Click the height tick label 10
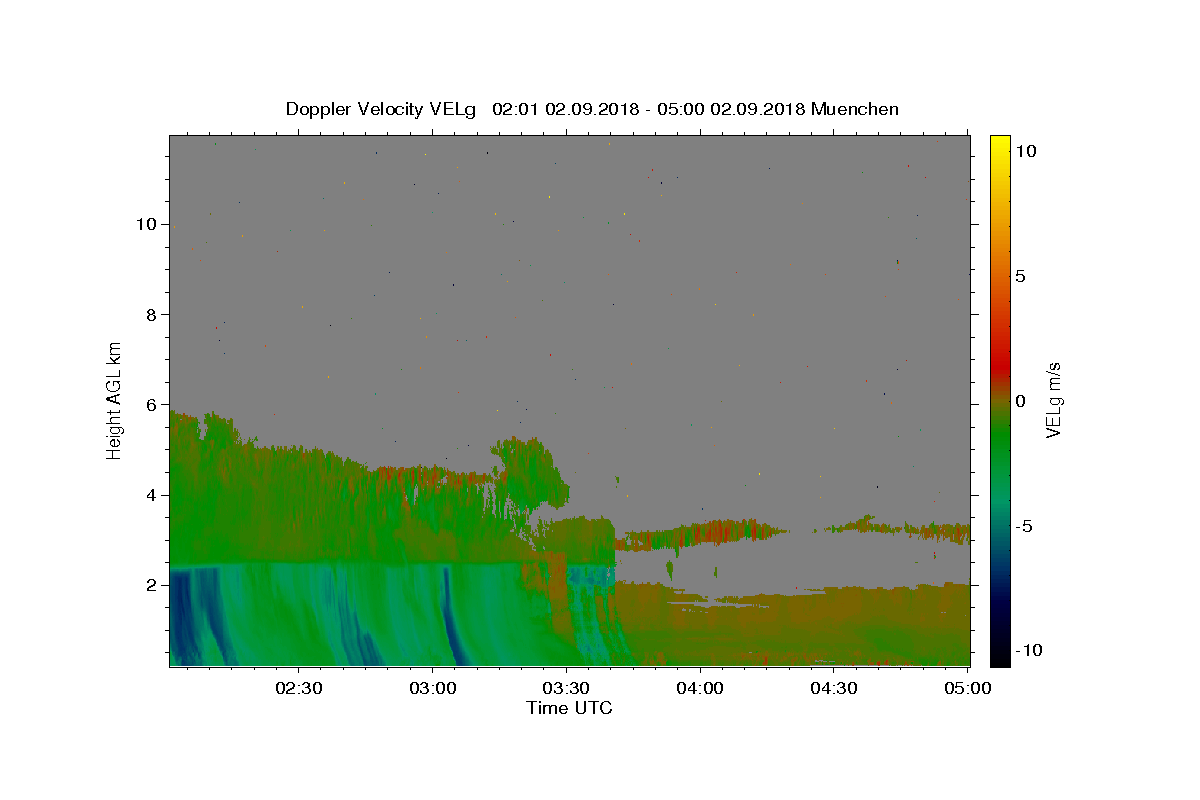The width and height of the screenshot is (1200, 800). (x=149, y=224)
